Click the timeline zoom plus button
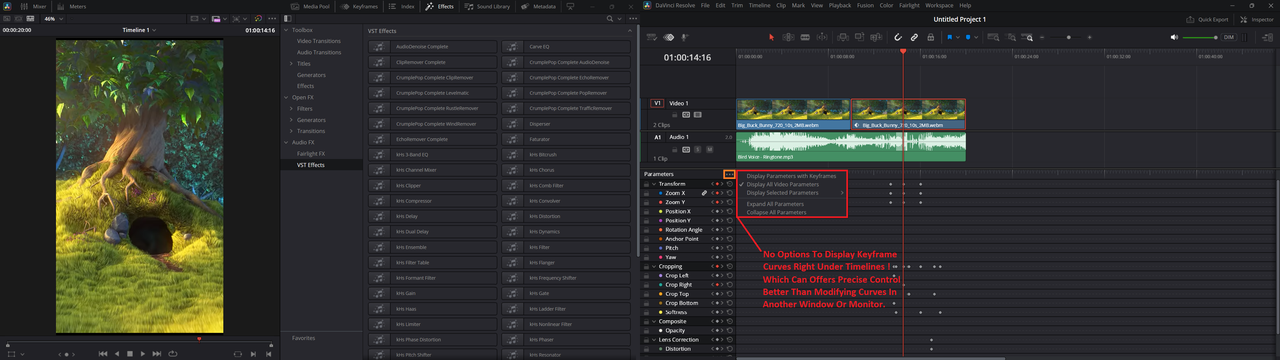1280x360 pixels. [1089, 37]
